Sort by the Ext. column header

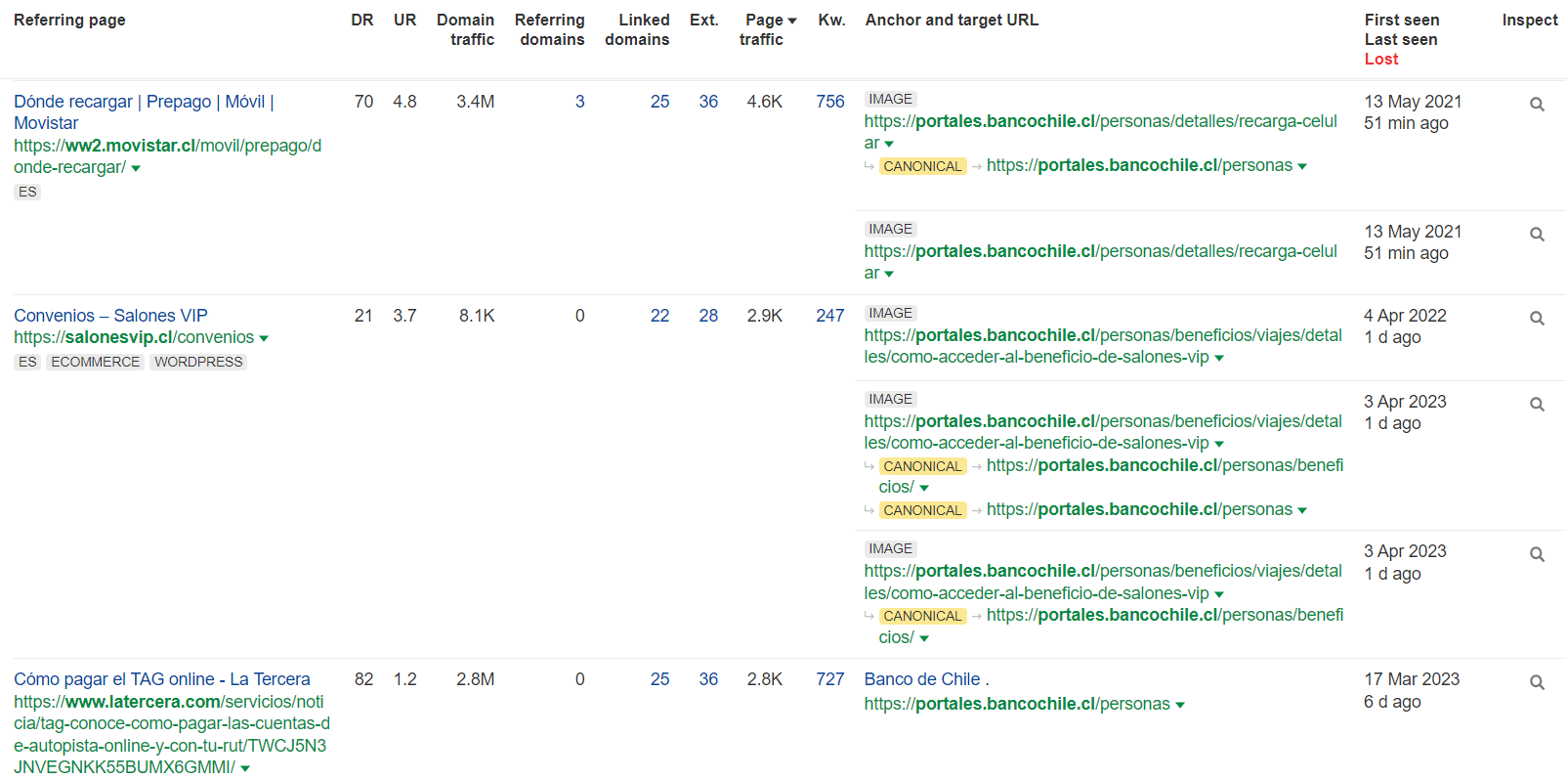pos(704,20)
